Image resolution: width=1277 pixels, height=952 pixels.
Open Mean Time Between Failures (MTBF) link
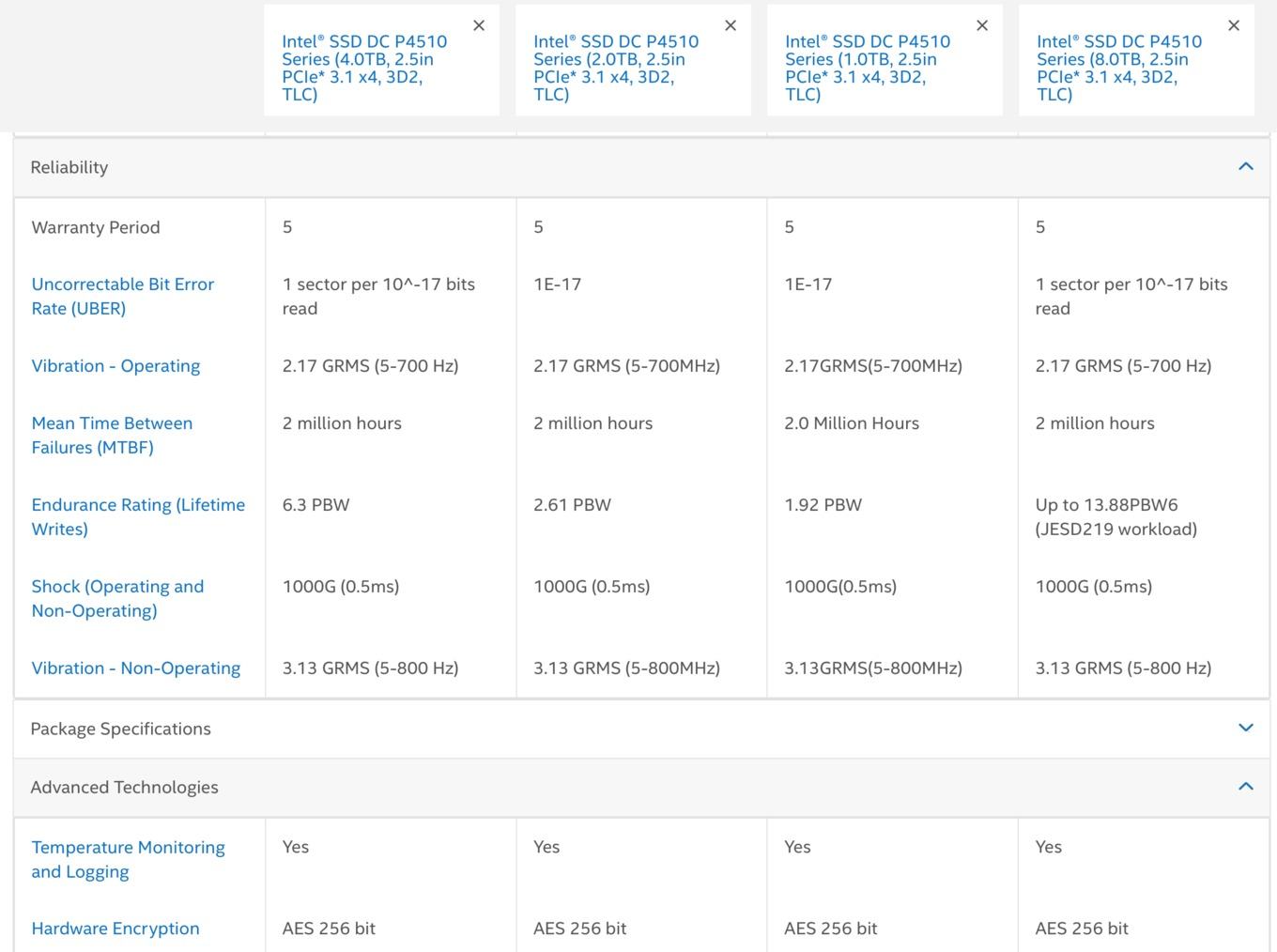(x=112, y=435)
